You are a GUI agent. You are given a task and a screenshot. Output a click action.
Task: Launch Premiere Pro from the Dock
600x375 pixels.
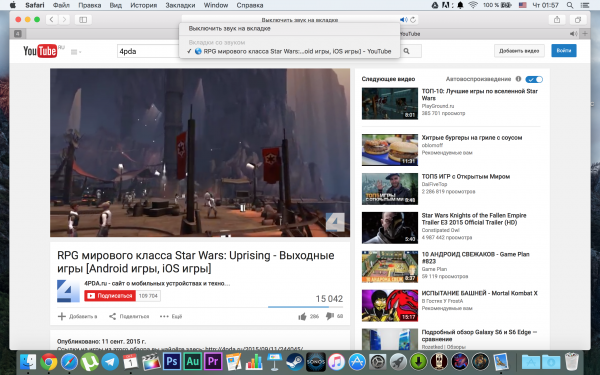(x=213, y=362)
